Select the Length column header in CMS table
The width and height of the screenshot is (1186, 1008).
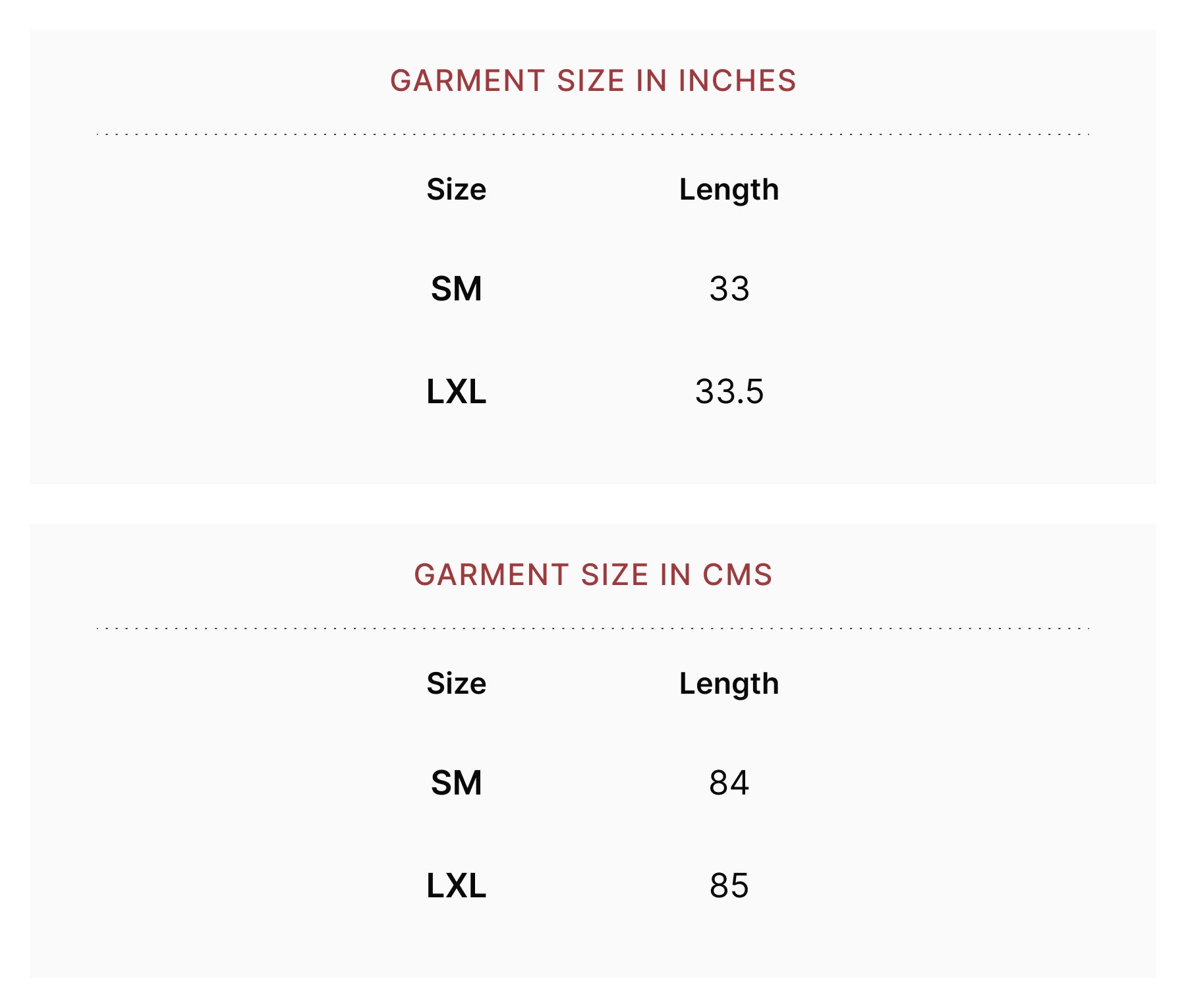tap(729, 684)
